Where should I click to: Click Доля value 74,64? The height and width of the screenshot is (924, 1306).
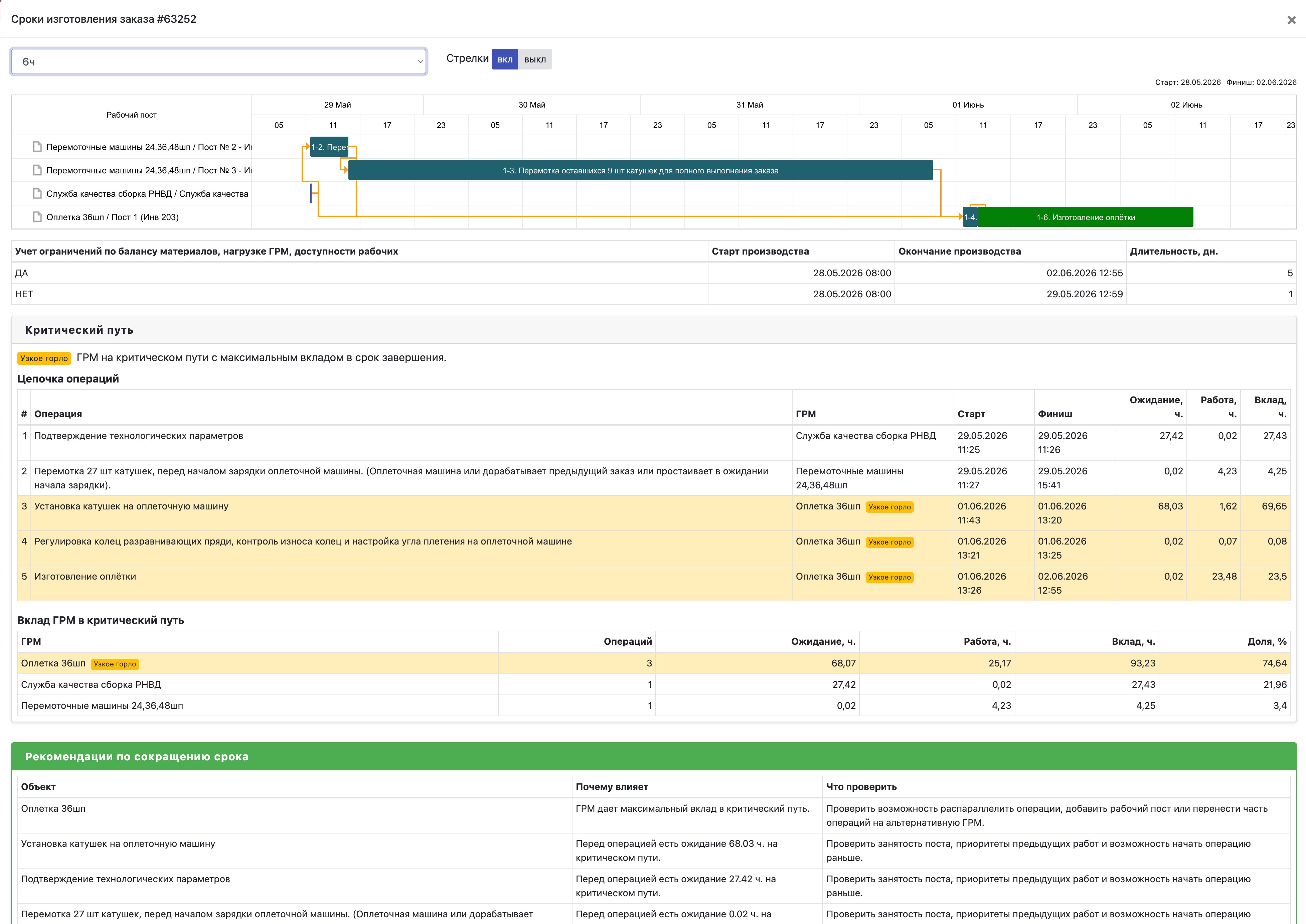coord(1274,663)
